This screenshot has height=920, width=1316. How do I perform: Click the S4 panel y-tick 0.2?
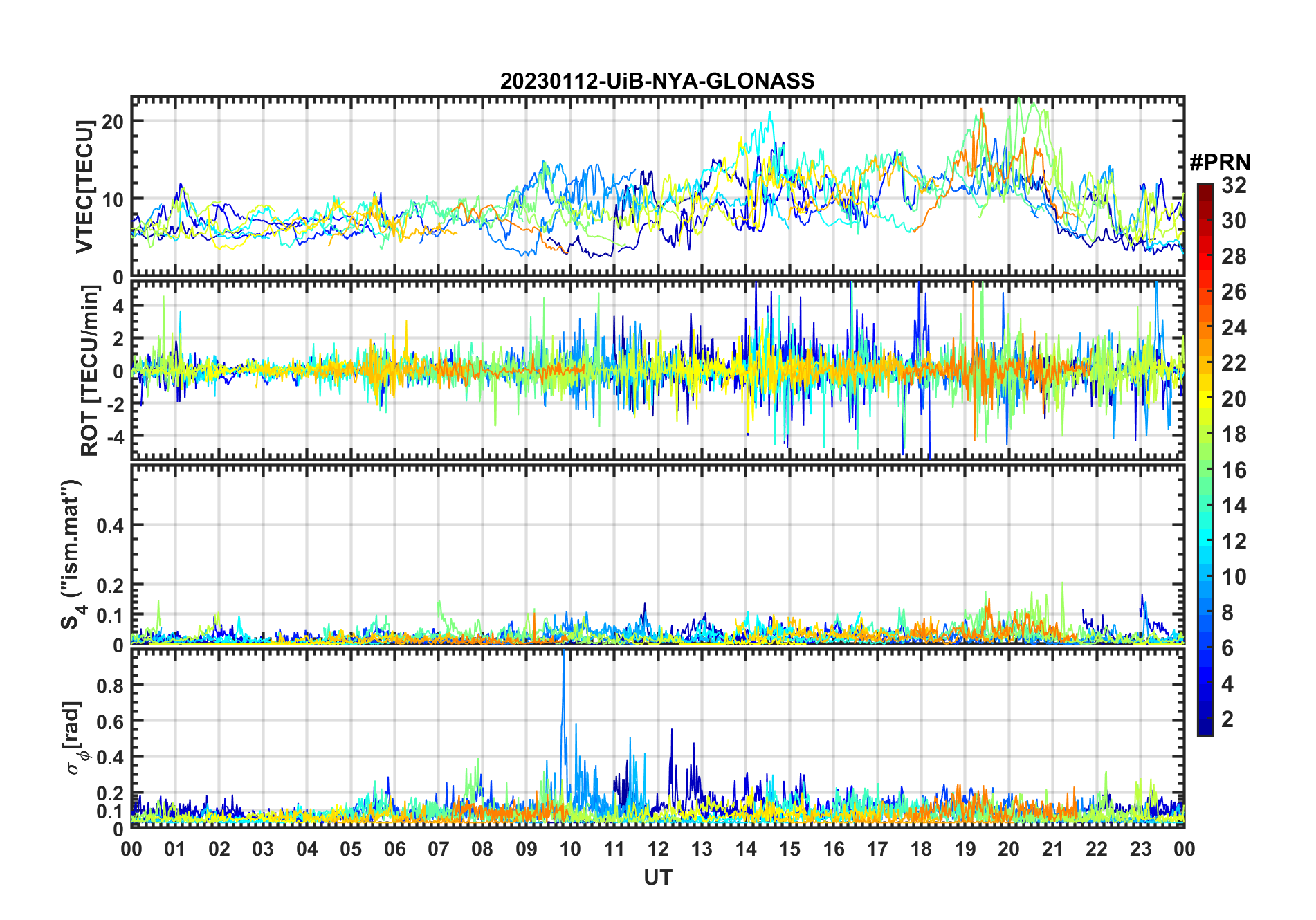pyautogui.click(x=110, y=585)
